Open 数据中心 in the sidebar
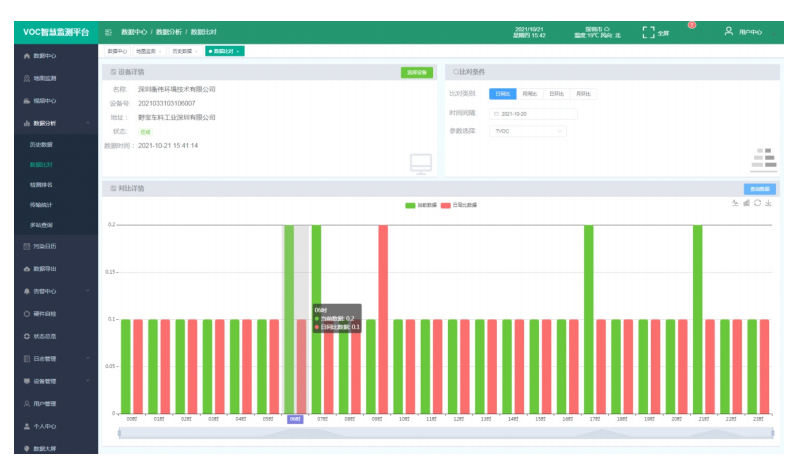This screenshot has width=795, height=470. pyautogui.click(x=56, y=56)
